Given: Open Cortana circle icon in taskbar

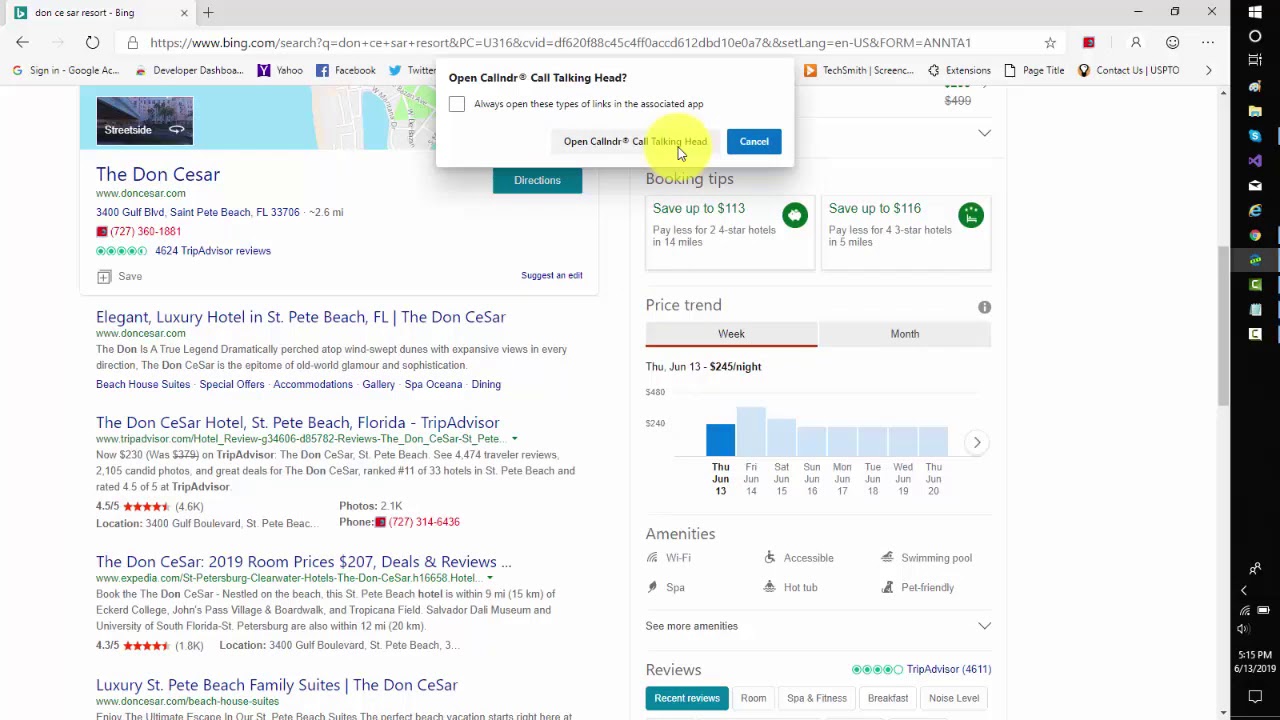Looking at the screenshot, I should (1255, 36).
